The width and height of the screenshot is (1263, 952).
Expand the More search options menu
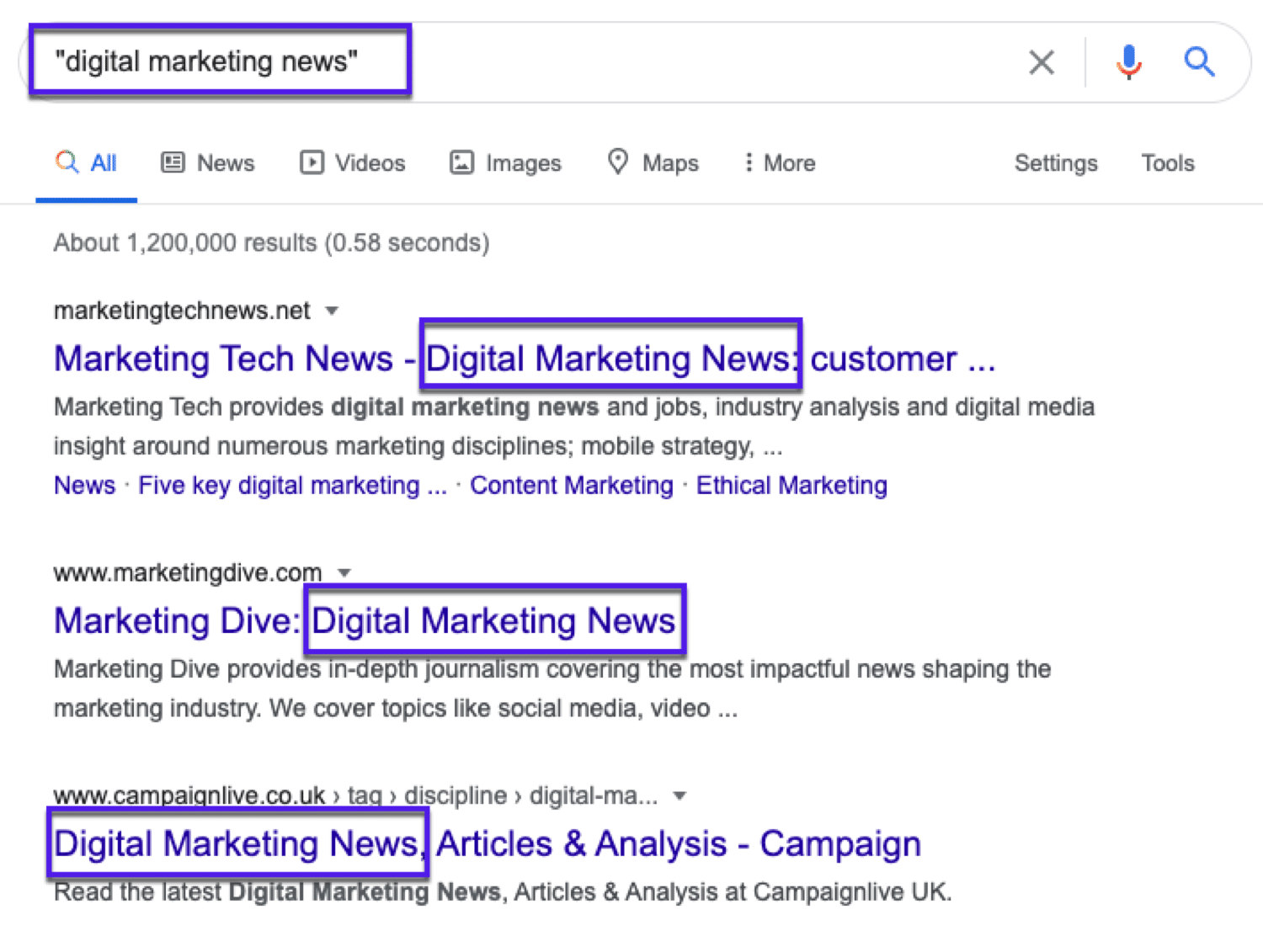(x=779, y=163)
